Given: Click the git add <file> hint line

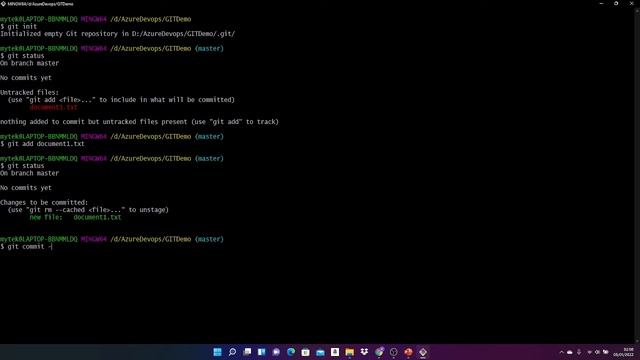Looking at the screenshot, I should click(x=121, y=100).
